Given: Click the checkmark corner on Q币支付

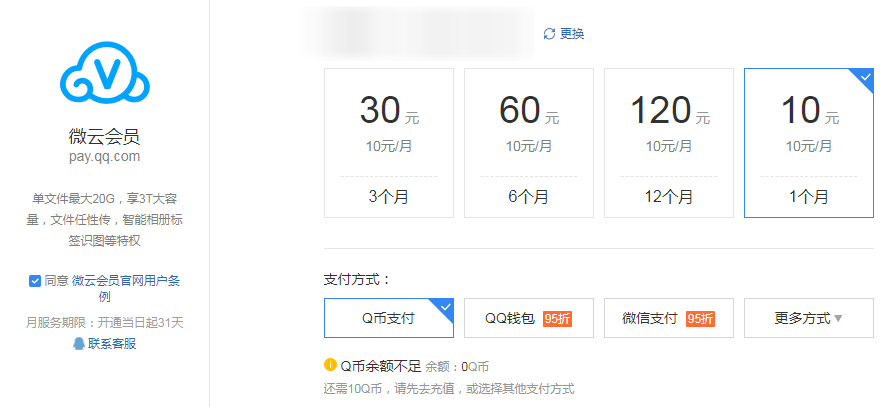Looking at the screenshot, I should point(447,305).
